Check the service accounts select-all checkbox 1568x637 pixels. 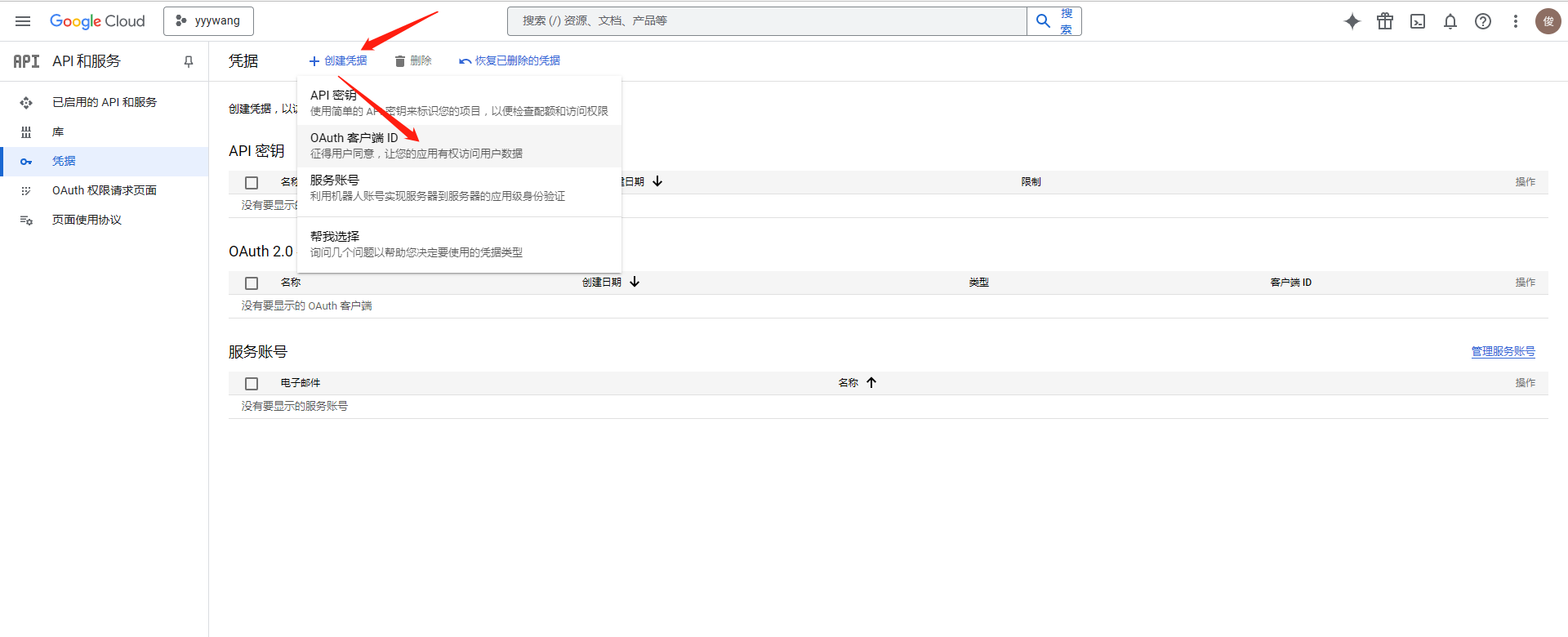(x=252, y=383)
